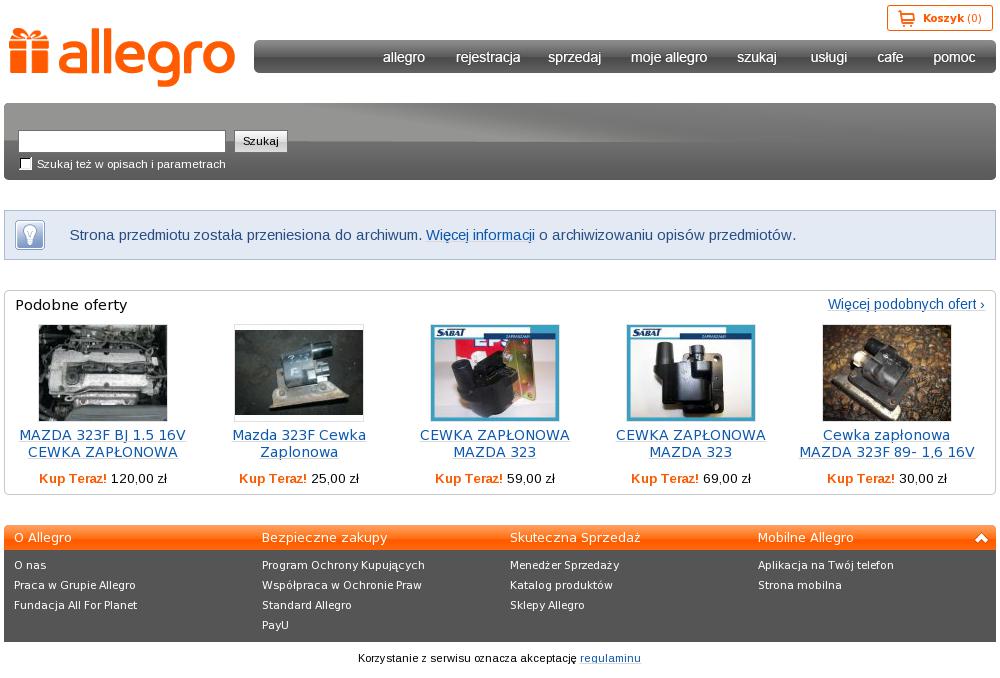Open Współpraca w Ochronie Praw link

(342, 585)
